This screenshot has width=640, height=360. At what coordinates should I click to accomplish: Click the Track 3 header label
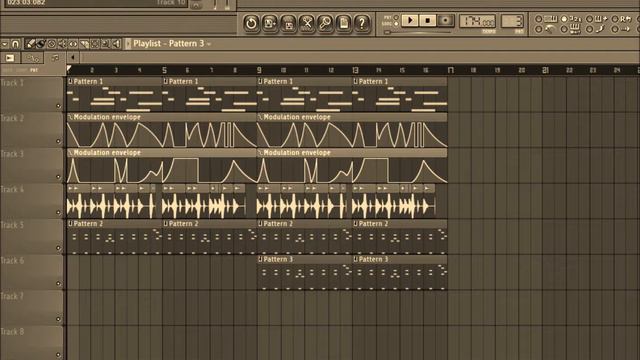(12, 154)
